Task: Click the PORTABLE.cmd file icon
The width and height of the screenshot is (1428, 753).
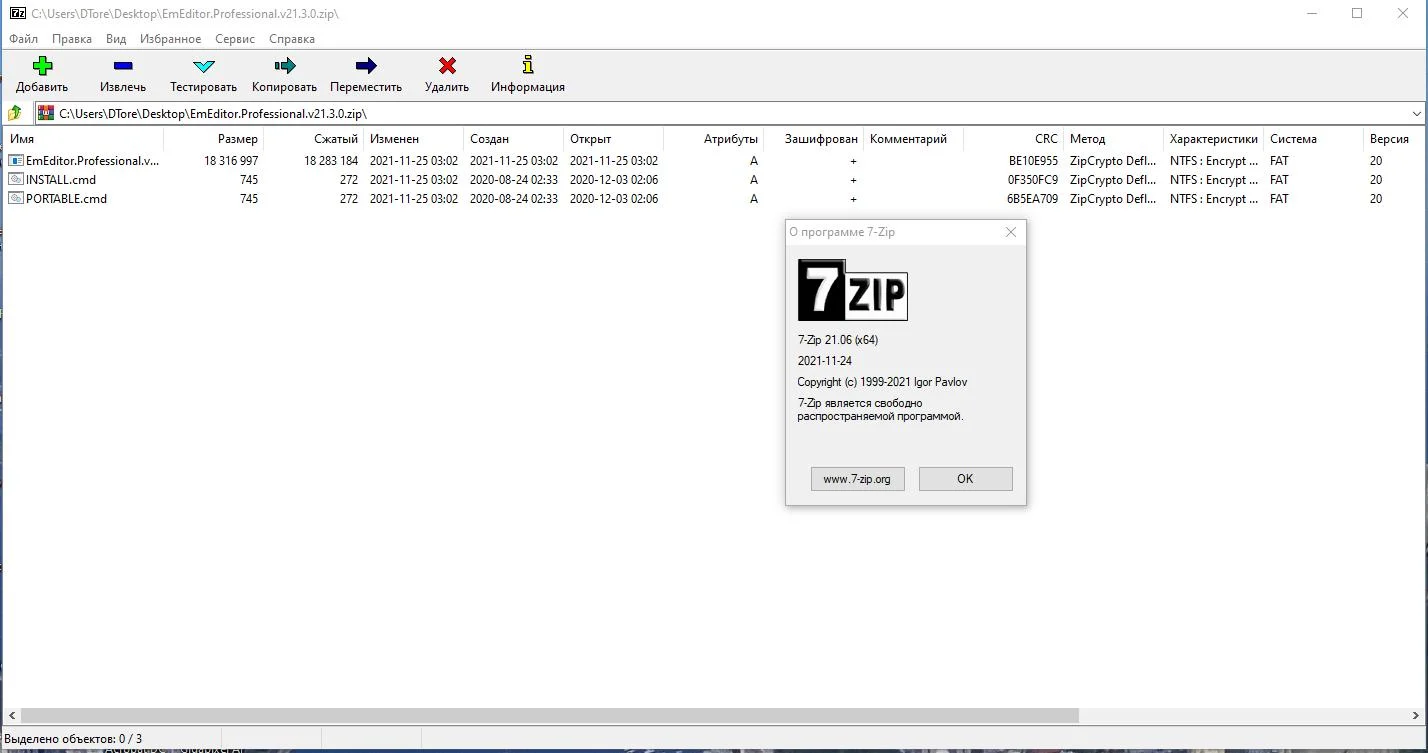Action: tap(15, 198)
